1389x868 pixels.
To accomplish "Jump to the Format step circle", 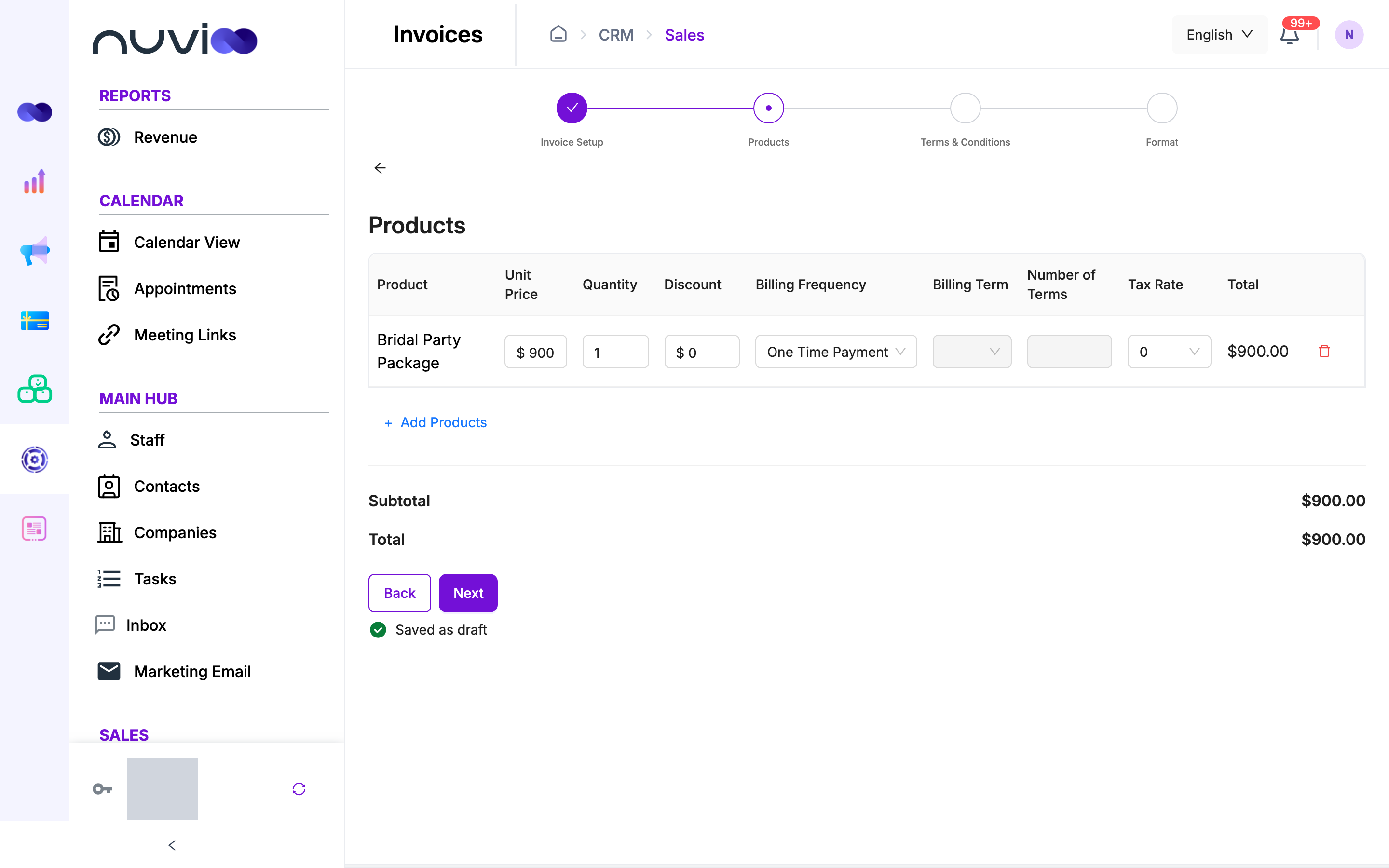I will (x=1162, y=108).
